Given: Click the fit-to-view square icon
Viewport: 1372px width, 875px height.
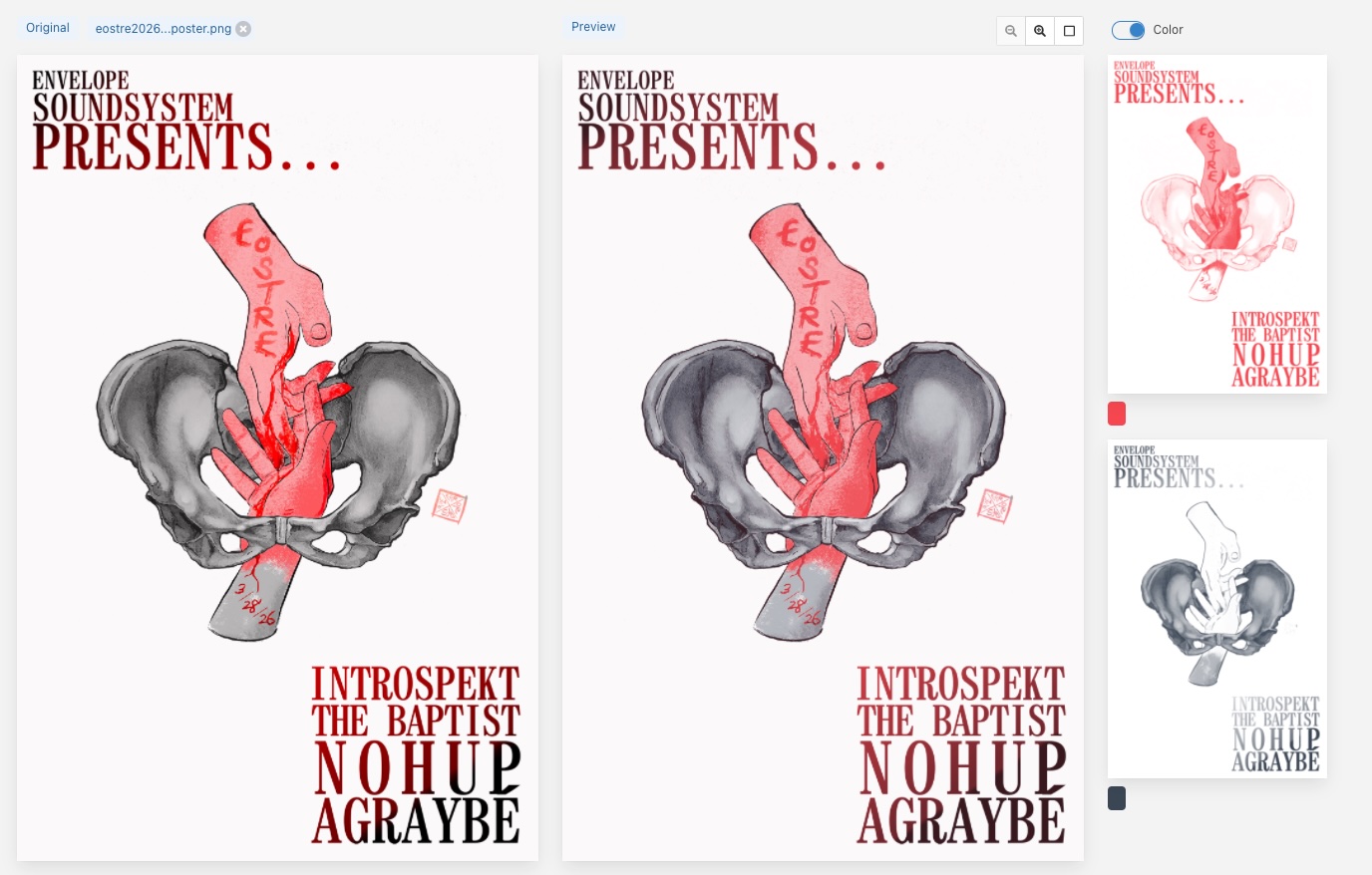Looking at the screenshot, I should click(1069, 31).
